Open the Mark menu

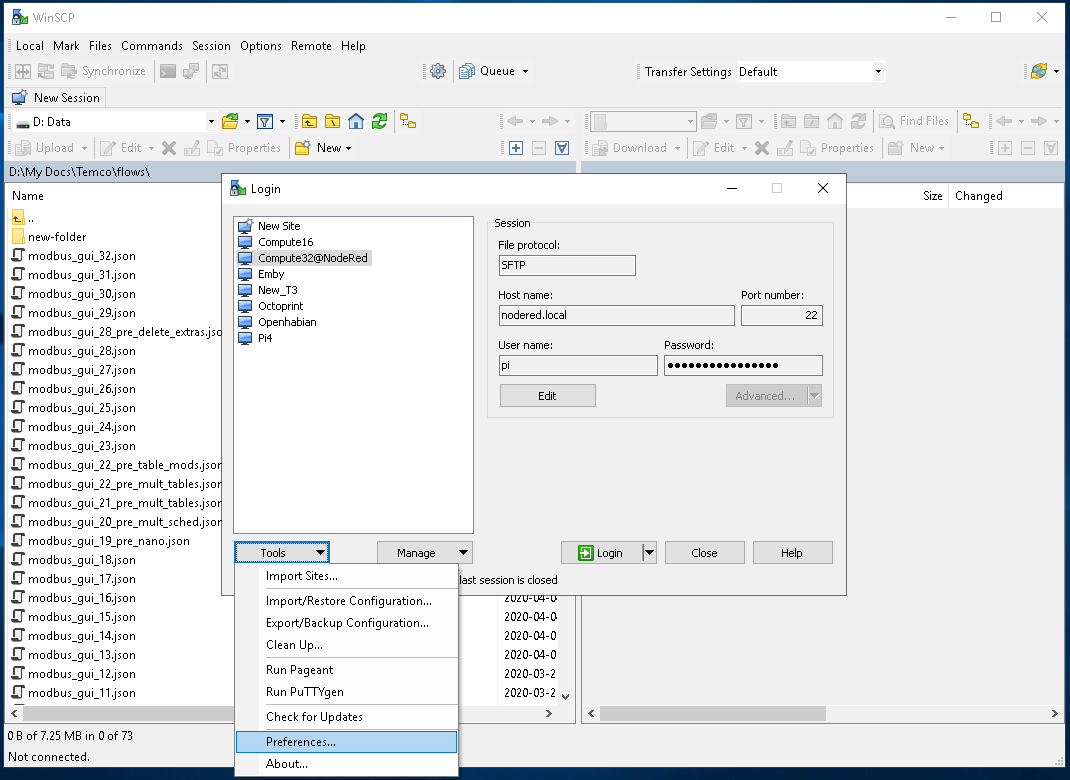[66, 46]
